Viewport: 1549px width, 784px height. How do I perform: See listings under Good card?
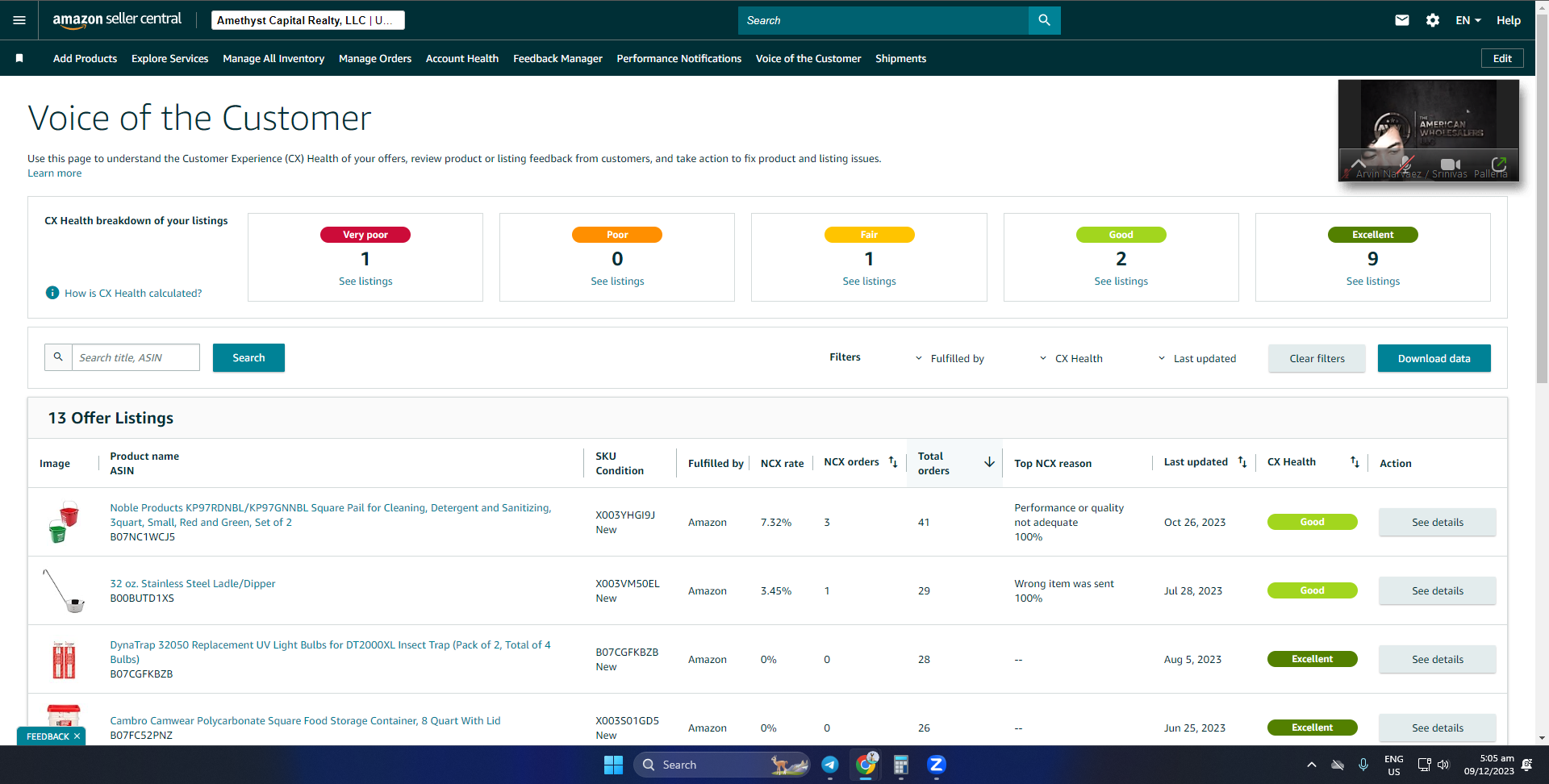click(x=1121, y=281)
